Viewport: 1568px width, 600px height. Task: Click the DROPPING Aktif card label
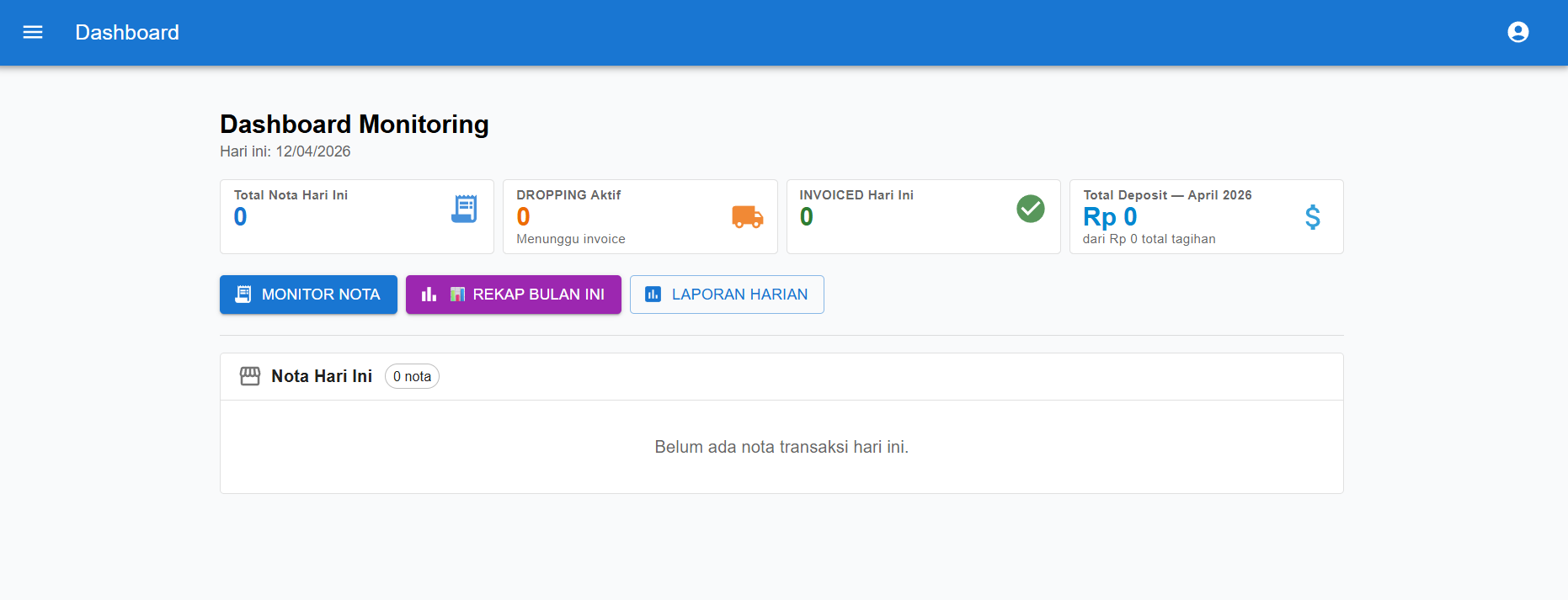click(568, 195)
